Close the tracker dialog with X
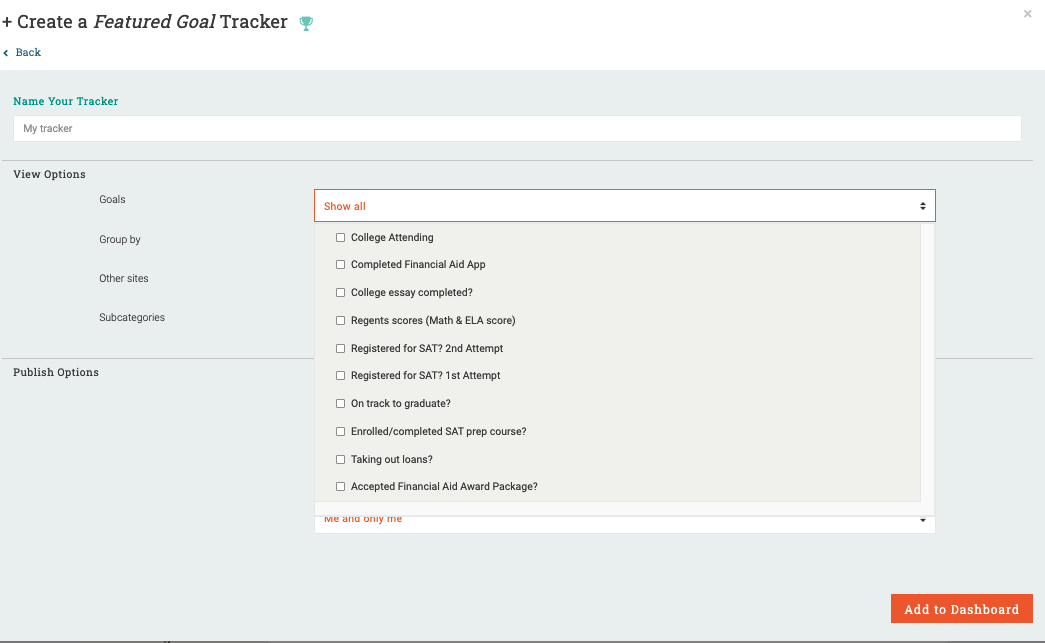This screenshot has height=643, width=1045. click(x=1027, y=14)
